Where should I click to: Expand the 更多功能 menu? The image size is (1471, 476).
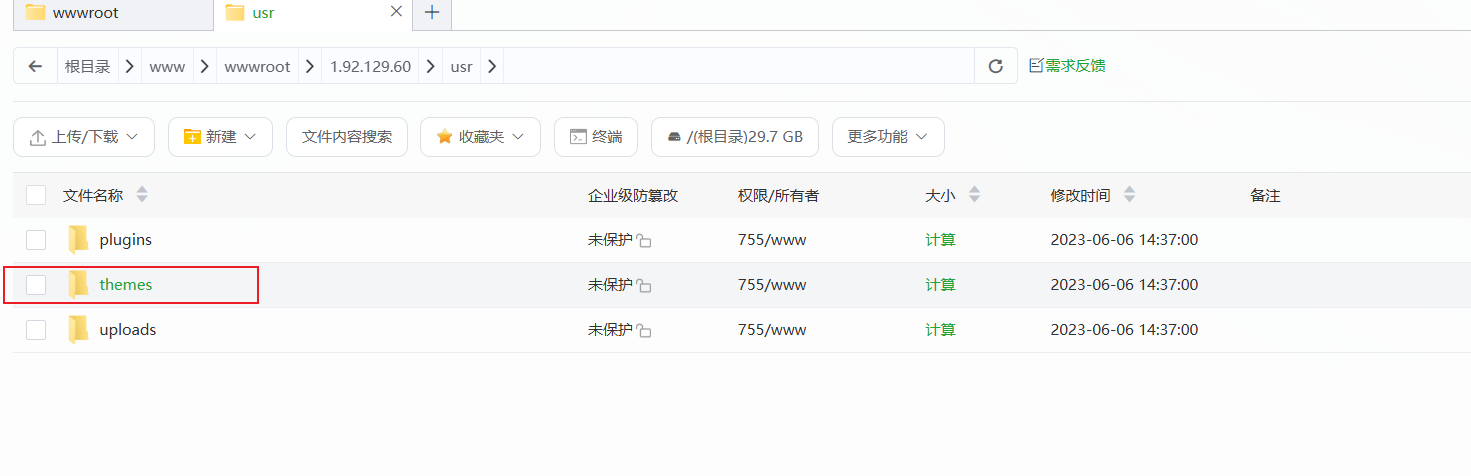[888, 137]
